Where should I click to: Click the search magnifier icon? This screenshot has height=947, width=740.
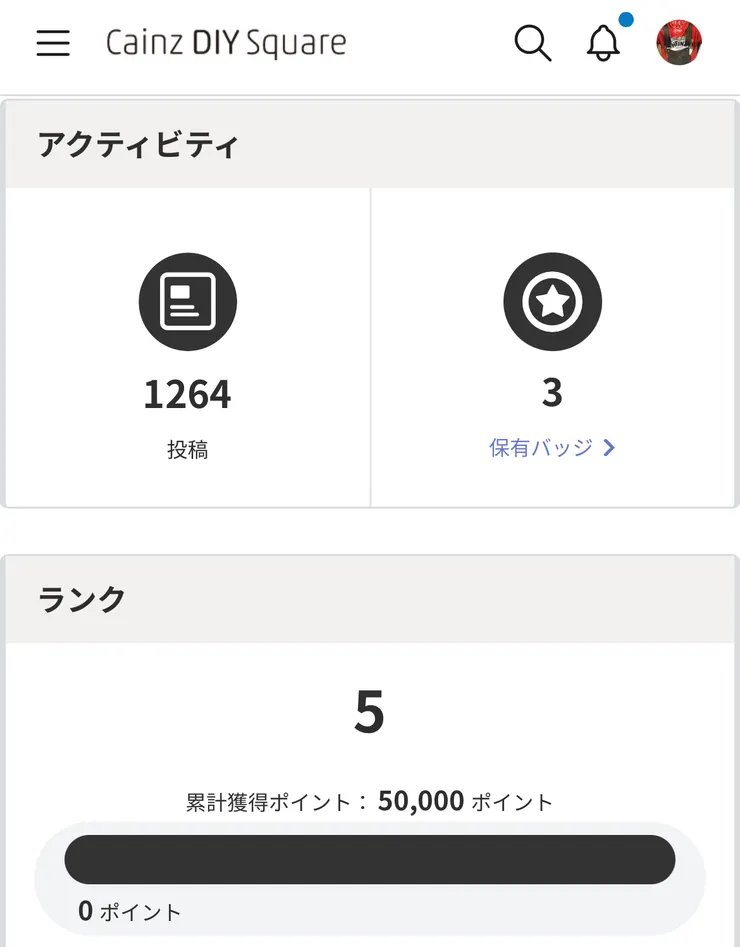[x=532, y=43]
